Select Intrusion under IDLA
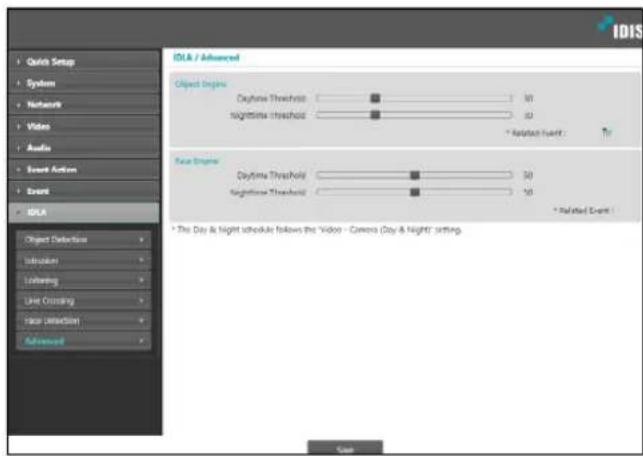The image size is (643, 456). pos(84,260)
